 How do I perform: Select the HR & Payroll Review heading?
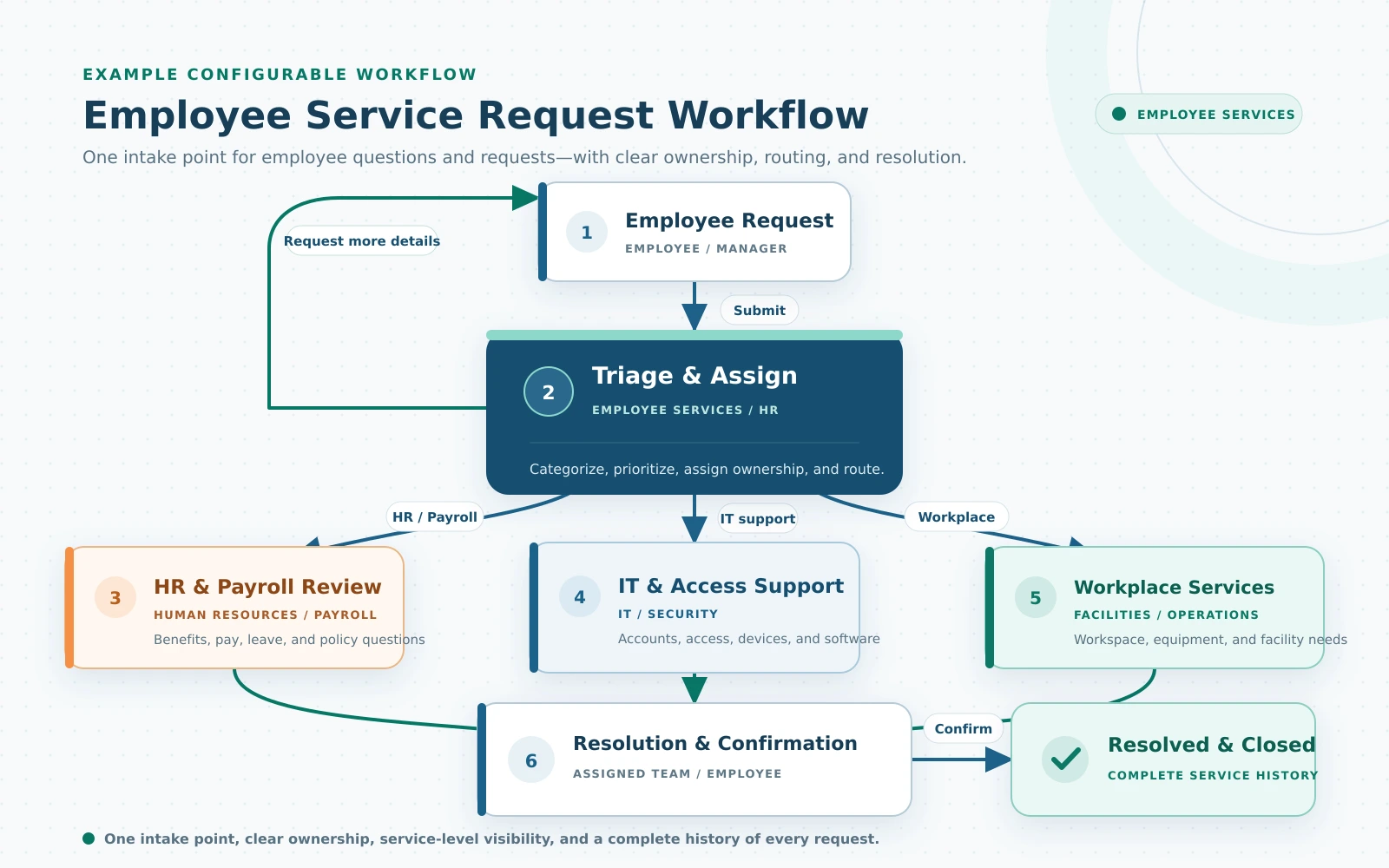click(267, 587)
